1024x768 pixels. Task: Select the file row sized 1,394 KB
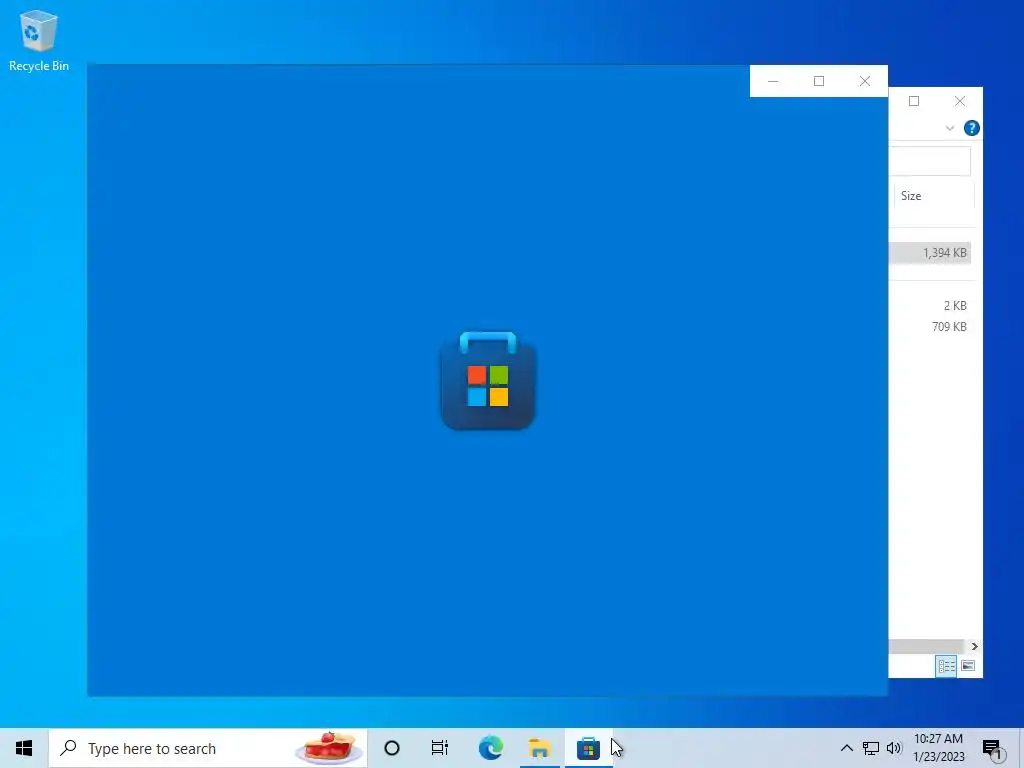(x=929, y=253)
